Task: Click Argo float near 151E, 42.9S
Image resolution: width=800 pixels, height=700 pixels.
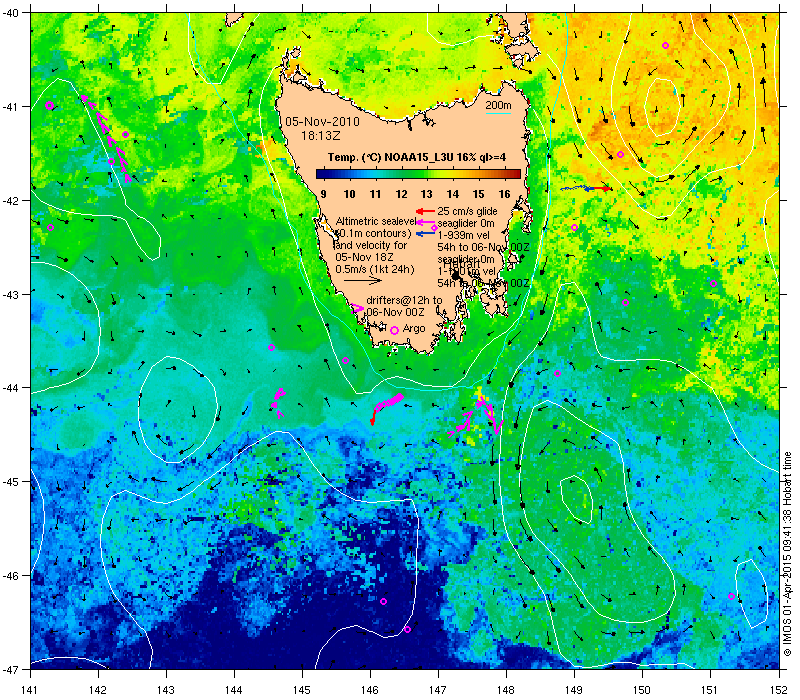Action: point(713,284)
